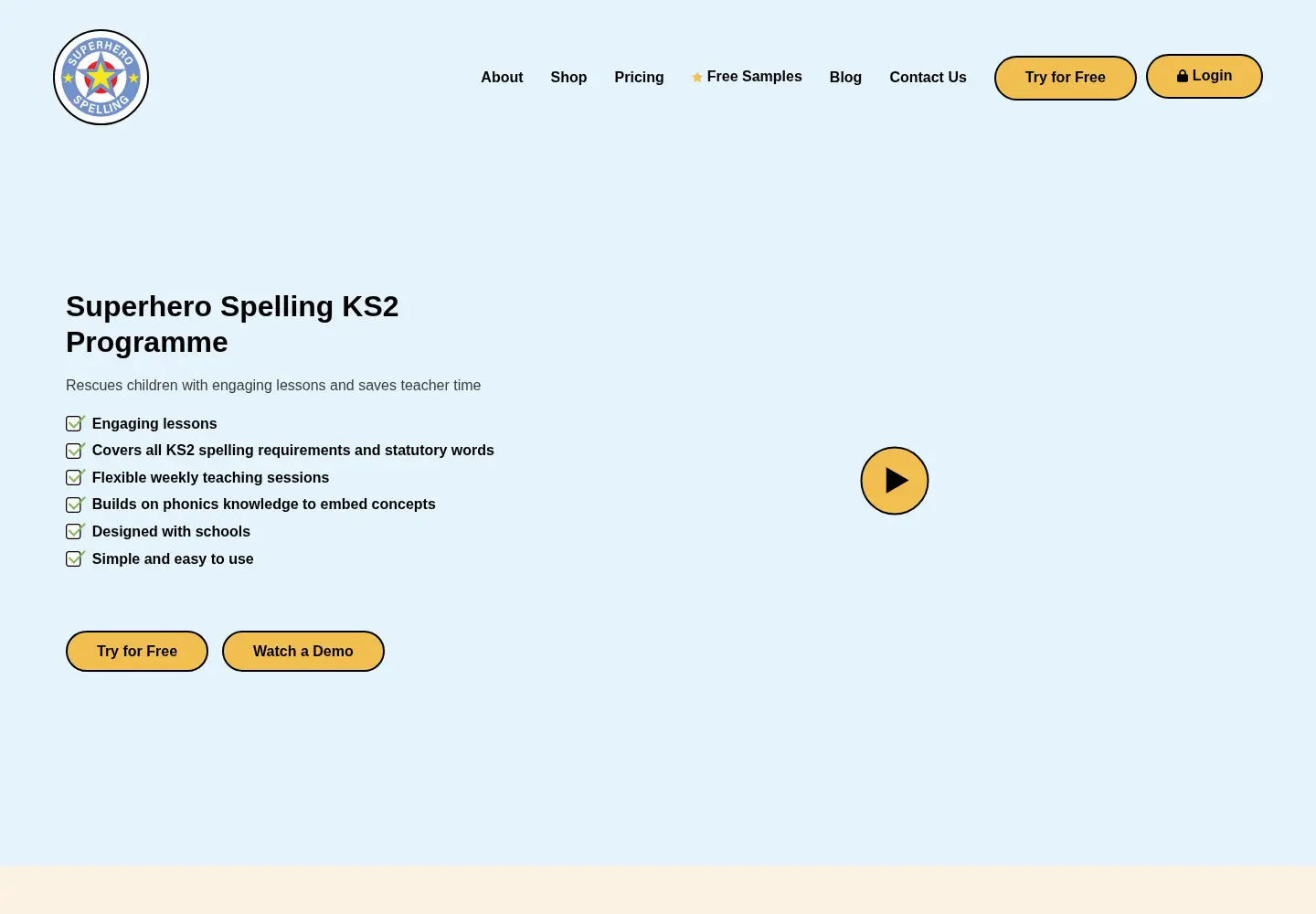Click Try for Free below the feature list
Viewport: 1316px width, 914px height.
[137, 651]
